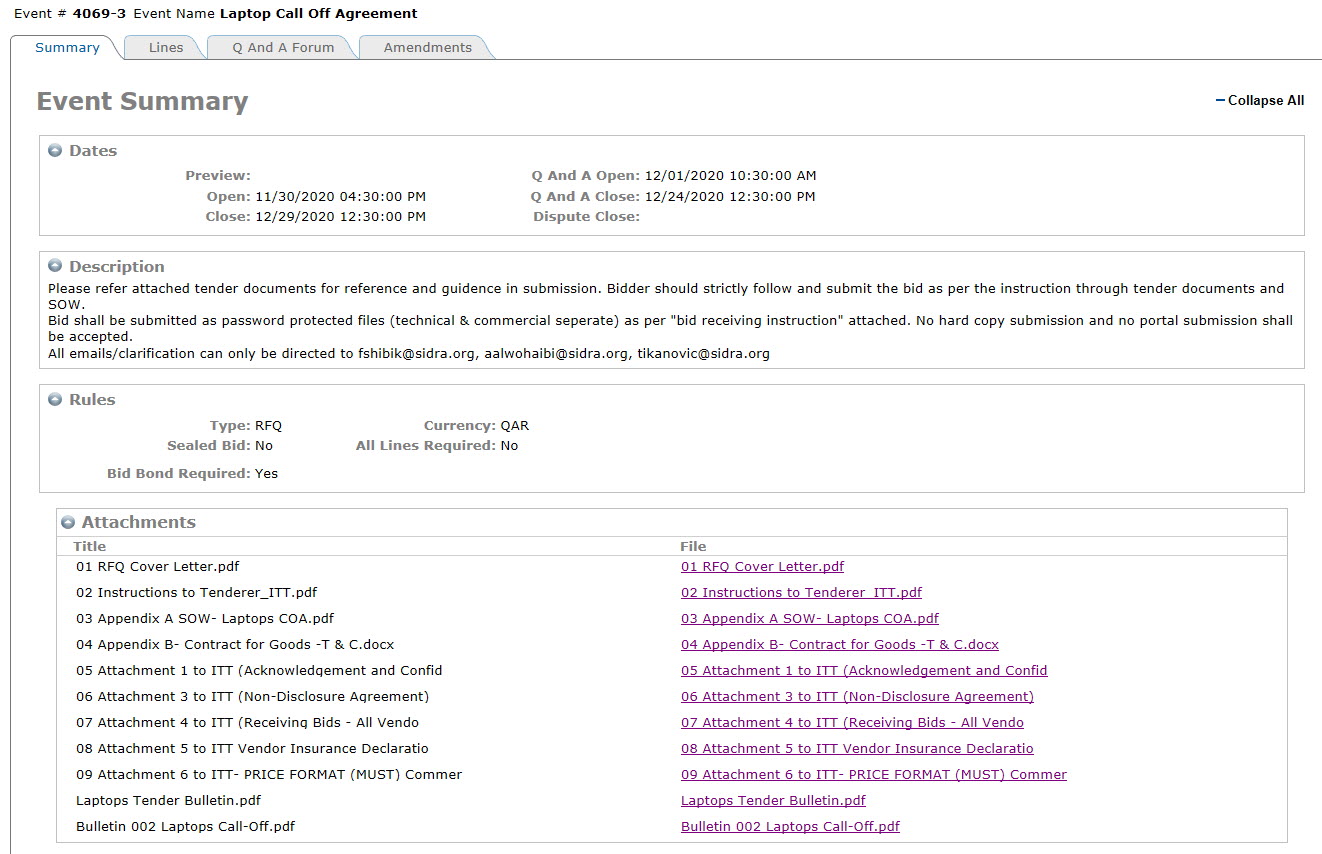The image size is (1322, 854).
Task: Select Q And A Open date value
Action: pos(730,176)
